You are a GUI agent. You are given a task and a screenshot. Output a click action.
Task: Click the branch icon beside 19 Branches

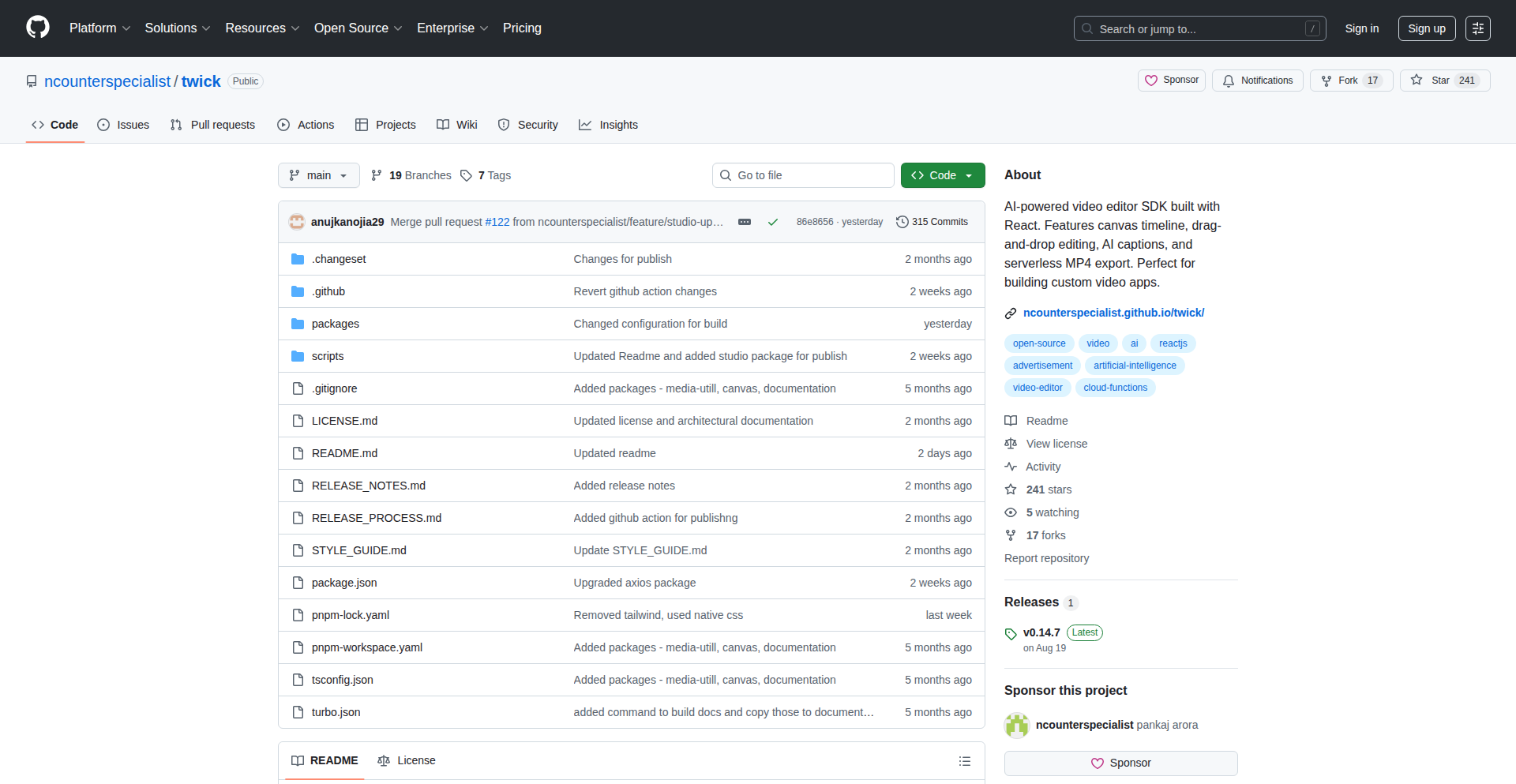pyautogui.click(x=377, y=175)
